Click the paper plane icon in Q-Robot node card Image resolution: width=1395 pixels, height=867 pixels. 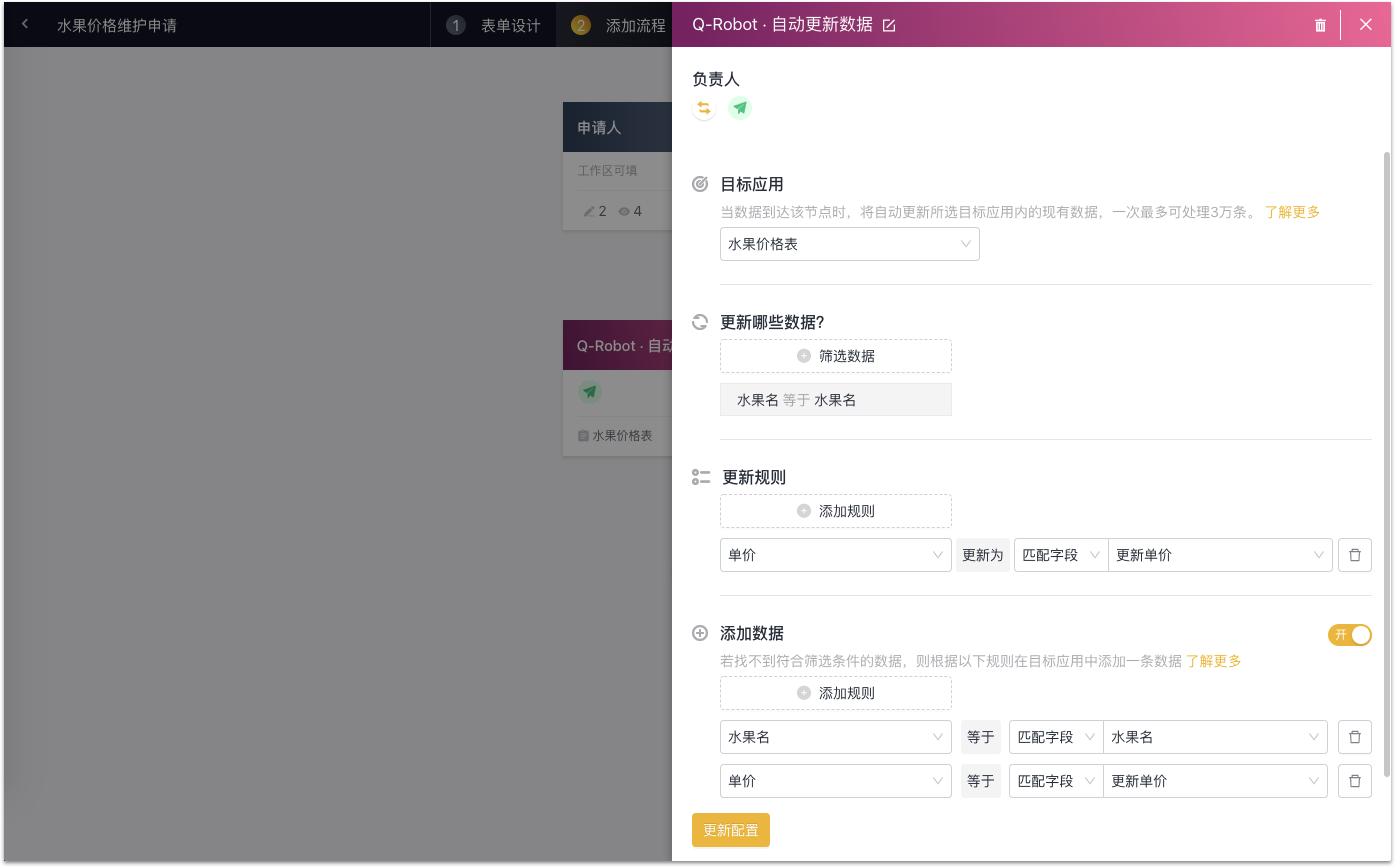[590, 392]
